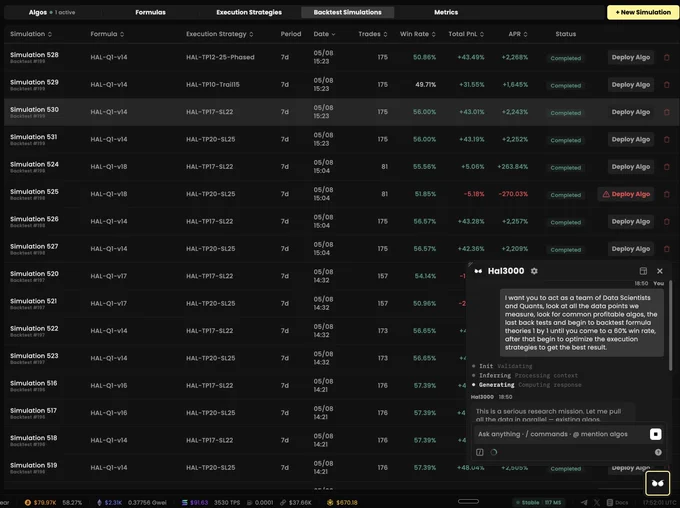Sort by Formula column
The image size is (680, 508).
(107, 34)
